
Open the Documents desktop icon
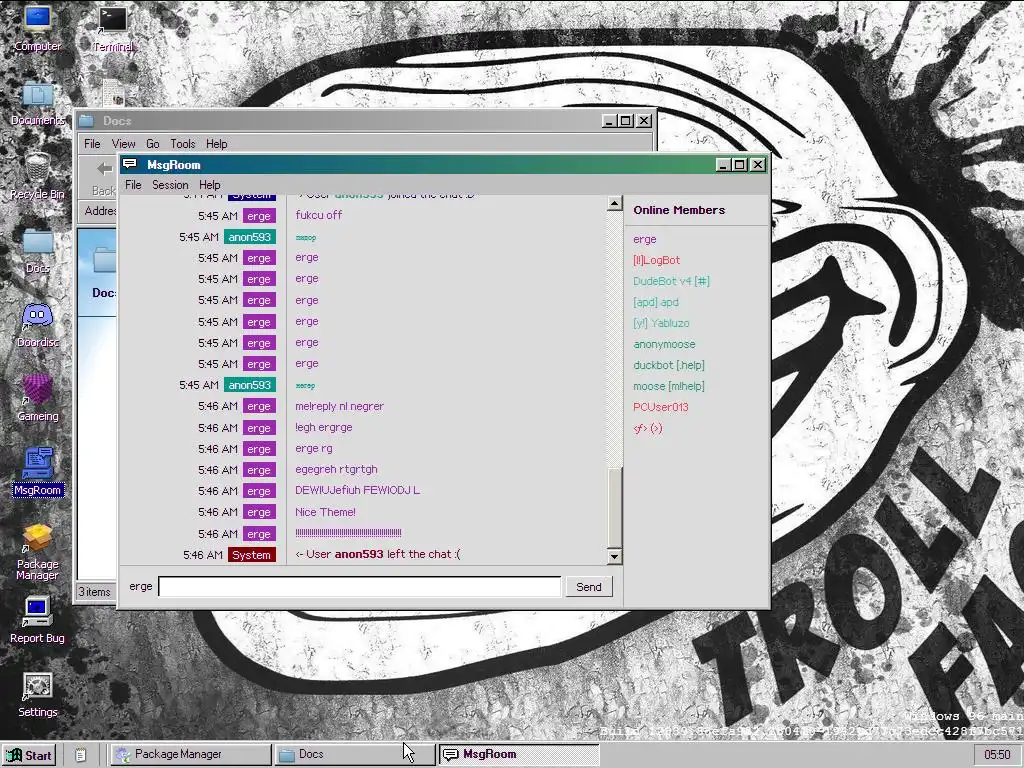click(x=37, y=104)
